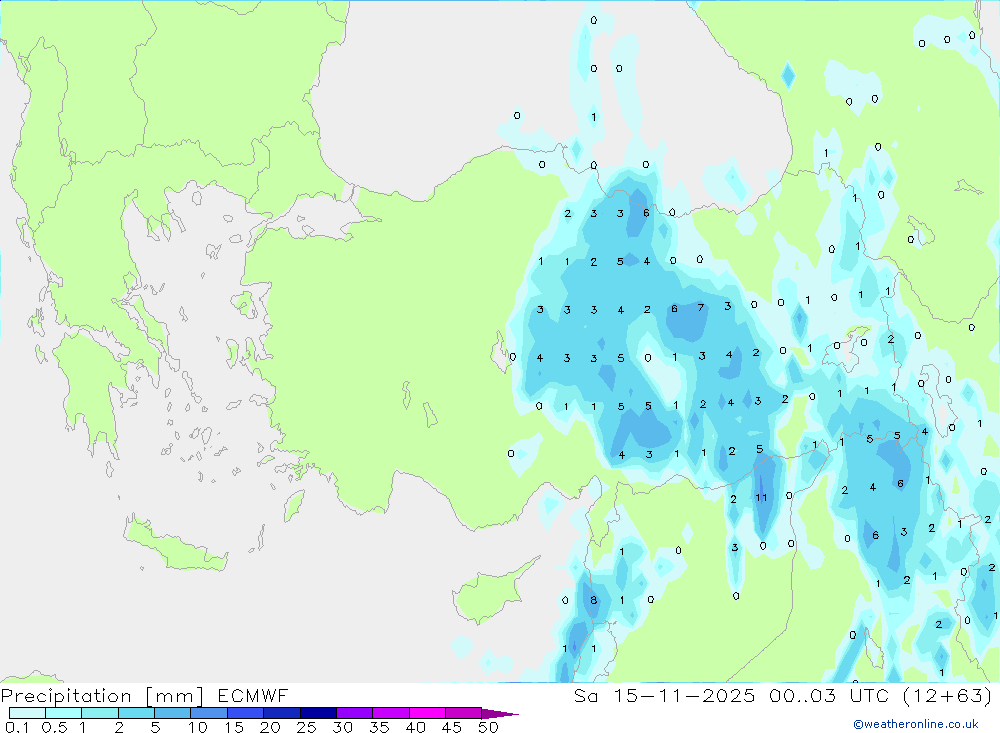
Task: Click the '7' precipitation value on map
Action: tap(701, 307)
